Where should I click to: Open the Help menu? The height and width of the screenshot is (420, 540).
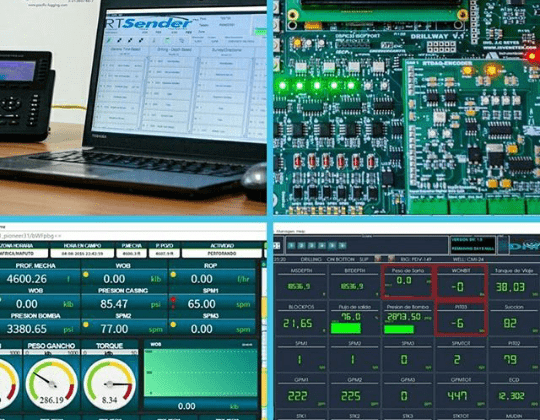[301, 231]
